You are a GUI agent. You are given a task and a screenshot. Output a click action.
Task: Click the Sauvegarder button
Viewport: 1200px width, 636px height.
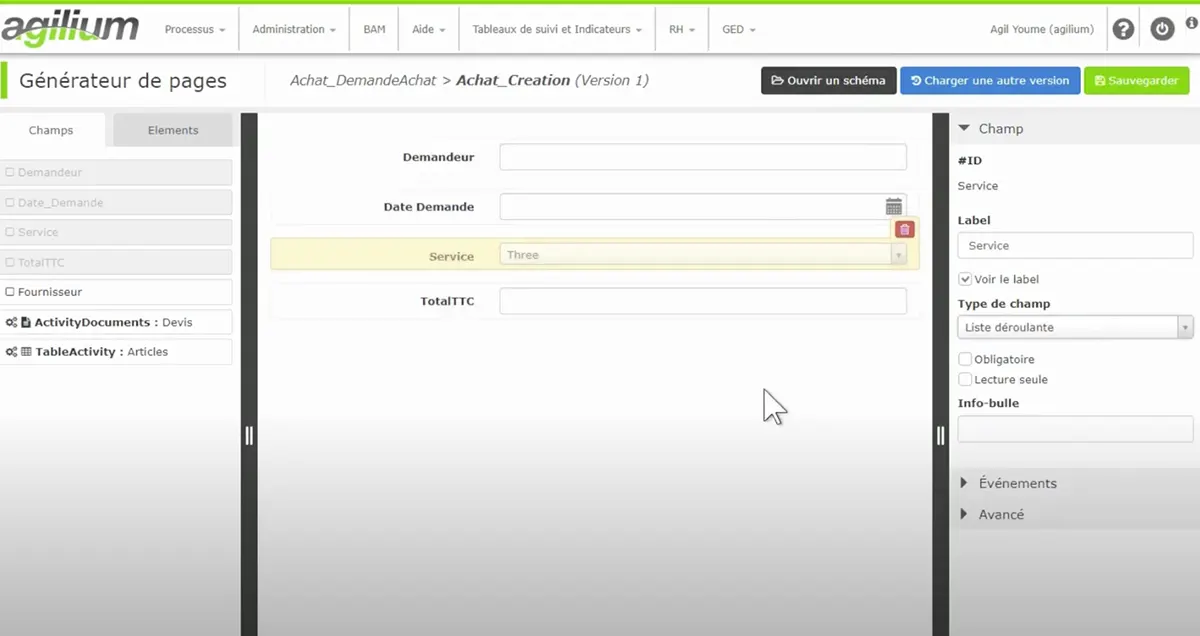pyautogui.click(x=1137, y=80)
